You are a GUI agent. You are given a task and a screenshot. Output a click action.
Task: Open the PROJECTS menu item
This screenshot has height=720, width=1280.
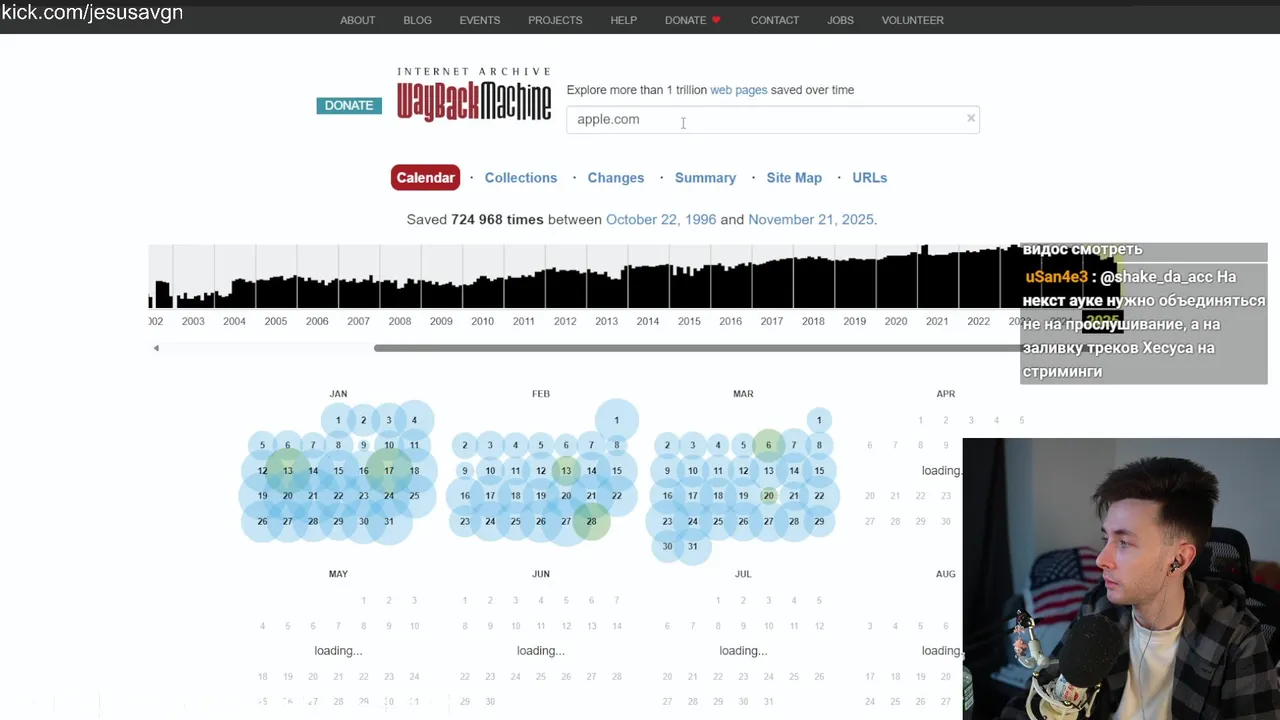[x=555, y=20]
